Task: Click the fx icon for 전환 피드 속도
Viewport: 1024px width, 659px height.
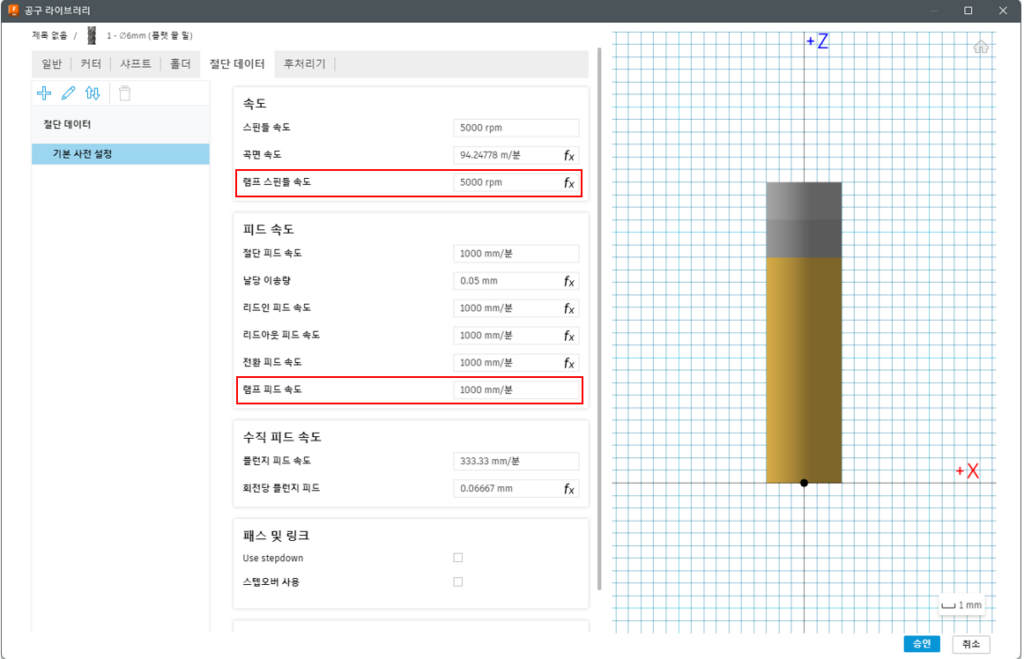Action: tap(569, 363)
